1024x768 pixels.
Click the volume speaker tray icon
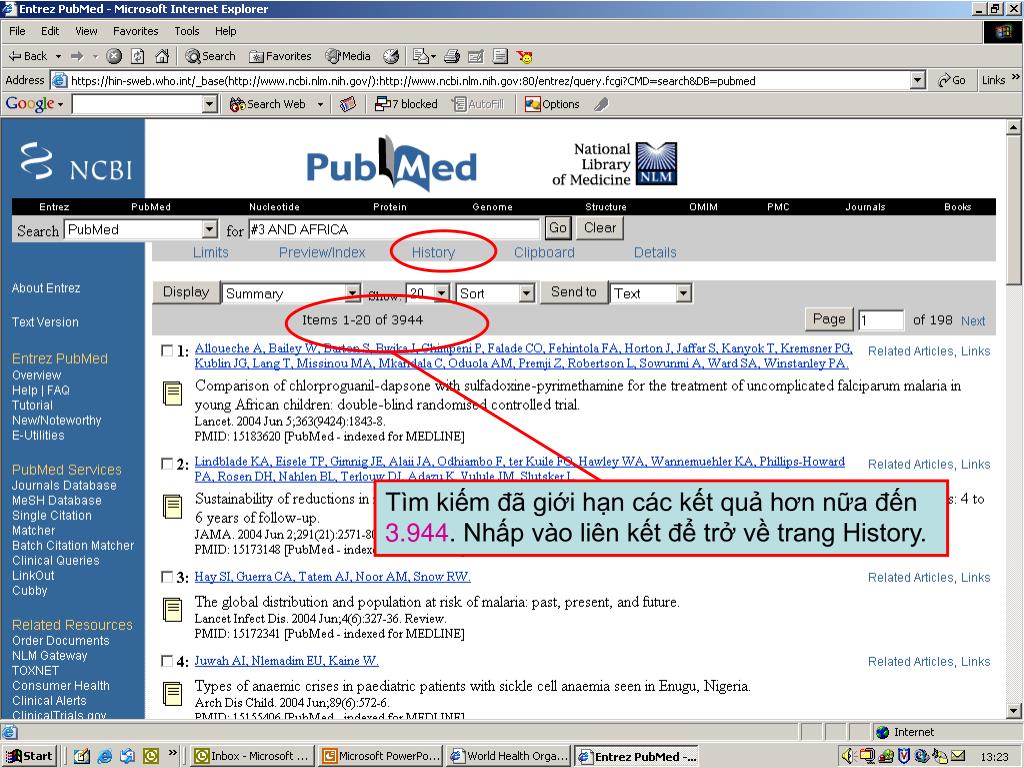pos(848,756)
